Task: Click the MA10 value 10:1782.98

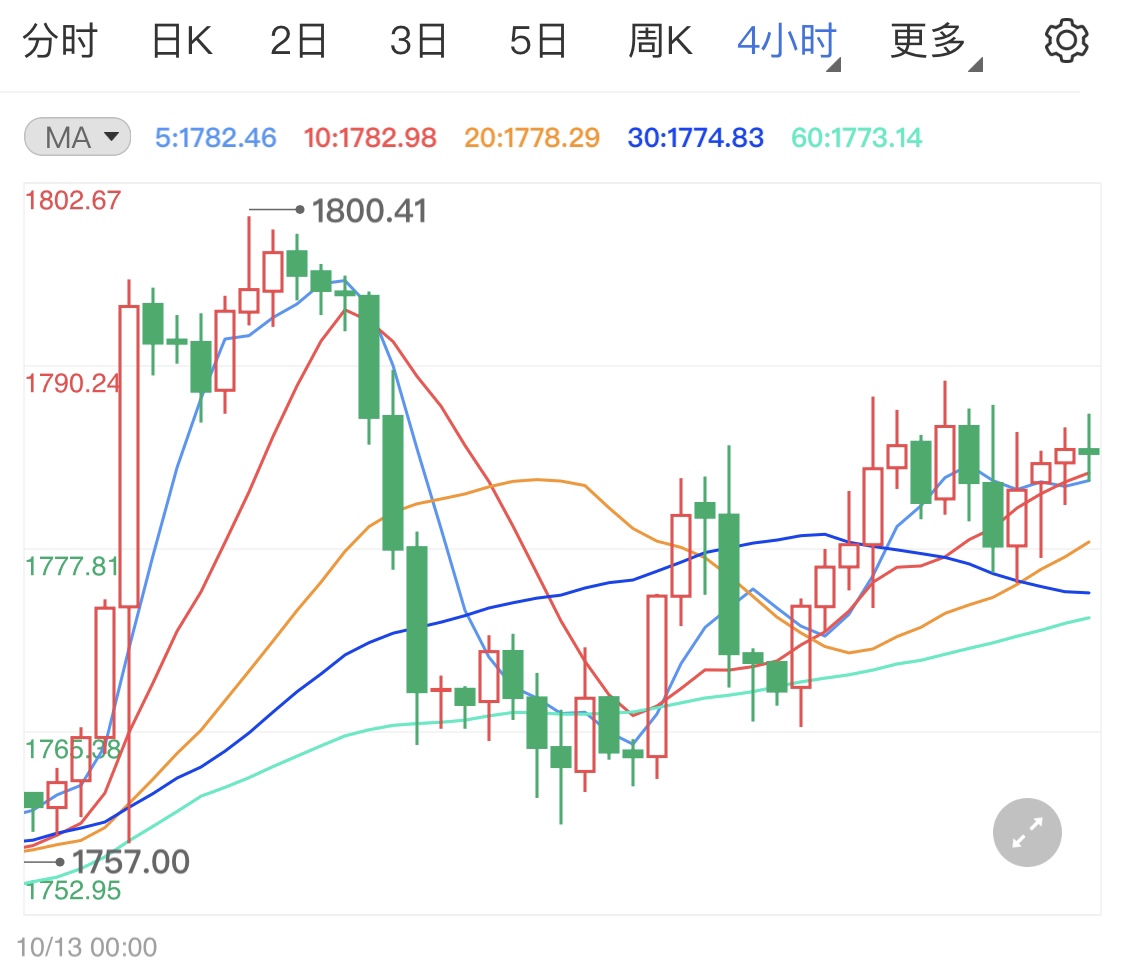Action: pos(369,137)
